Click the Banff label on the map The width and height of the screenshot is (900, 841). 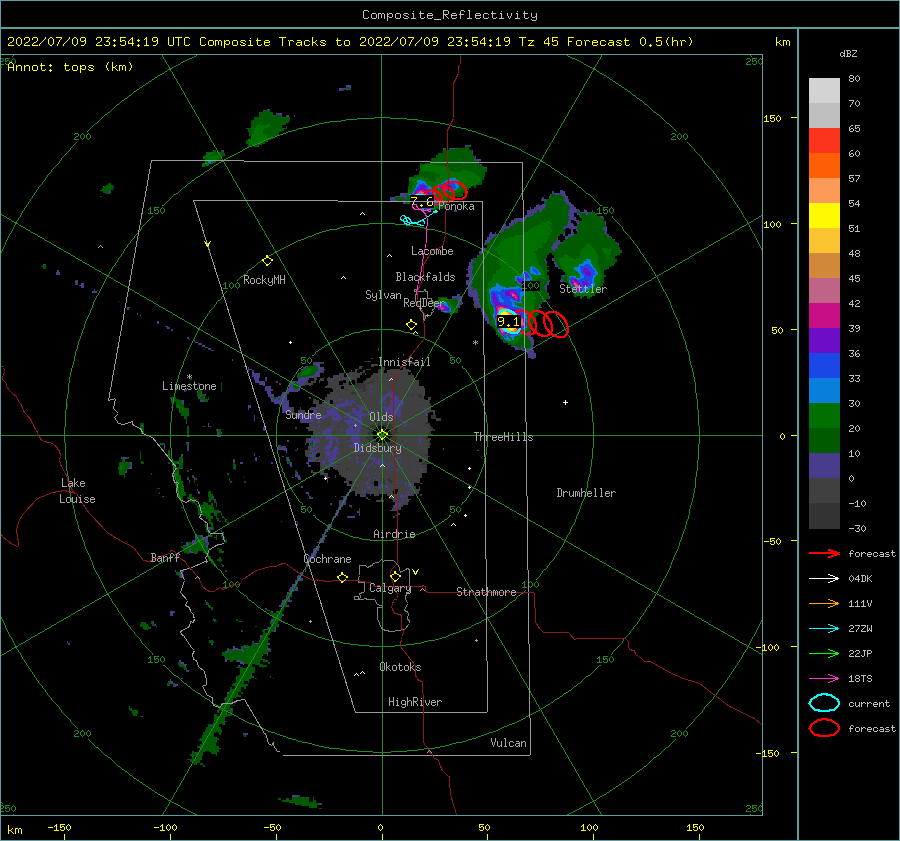(165, 557)
